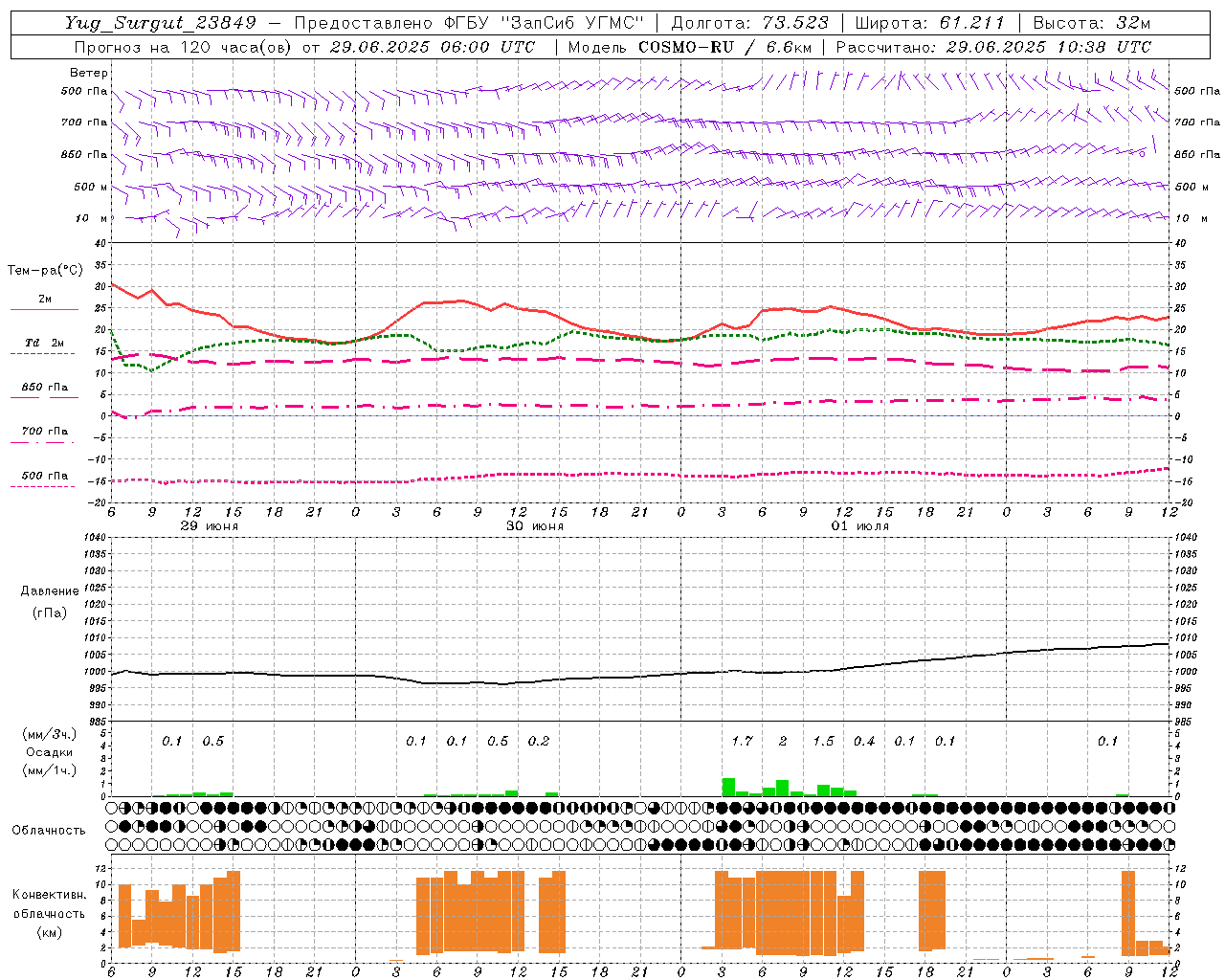Select the precipitation value 1.7
The image size is (1225, 980).
[x=742, y=742]
